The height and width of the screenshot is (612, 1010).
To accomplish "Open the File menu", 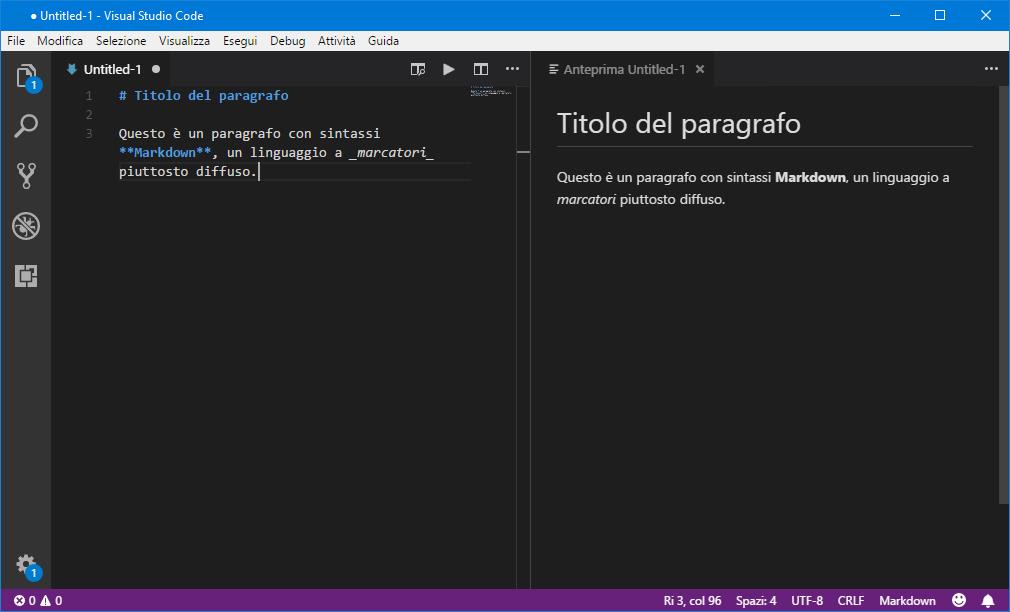I will [x=16, y=41].
